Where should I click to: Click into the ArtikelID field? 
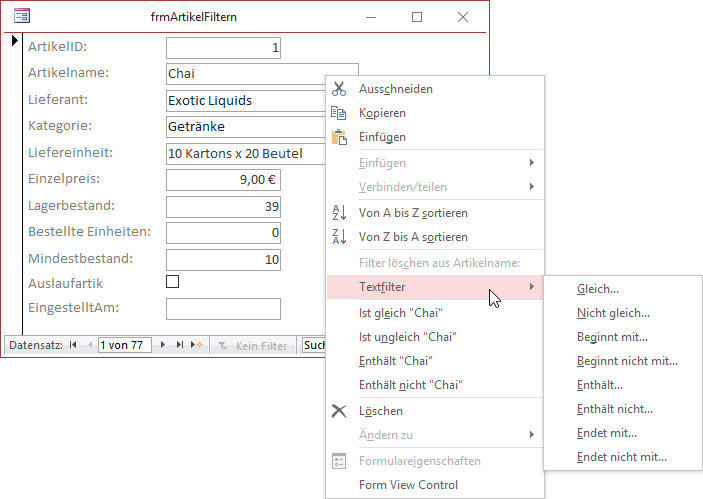point(223,48)
